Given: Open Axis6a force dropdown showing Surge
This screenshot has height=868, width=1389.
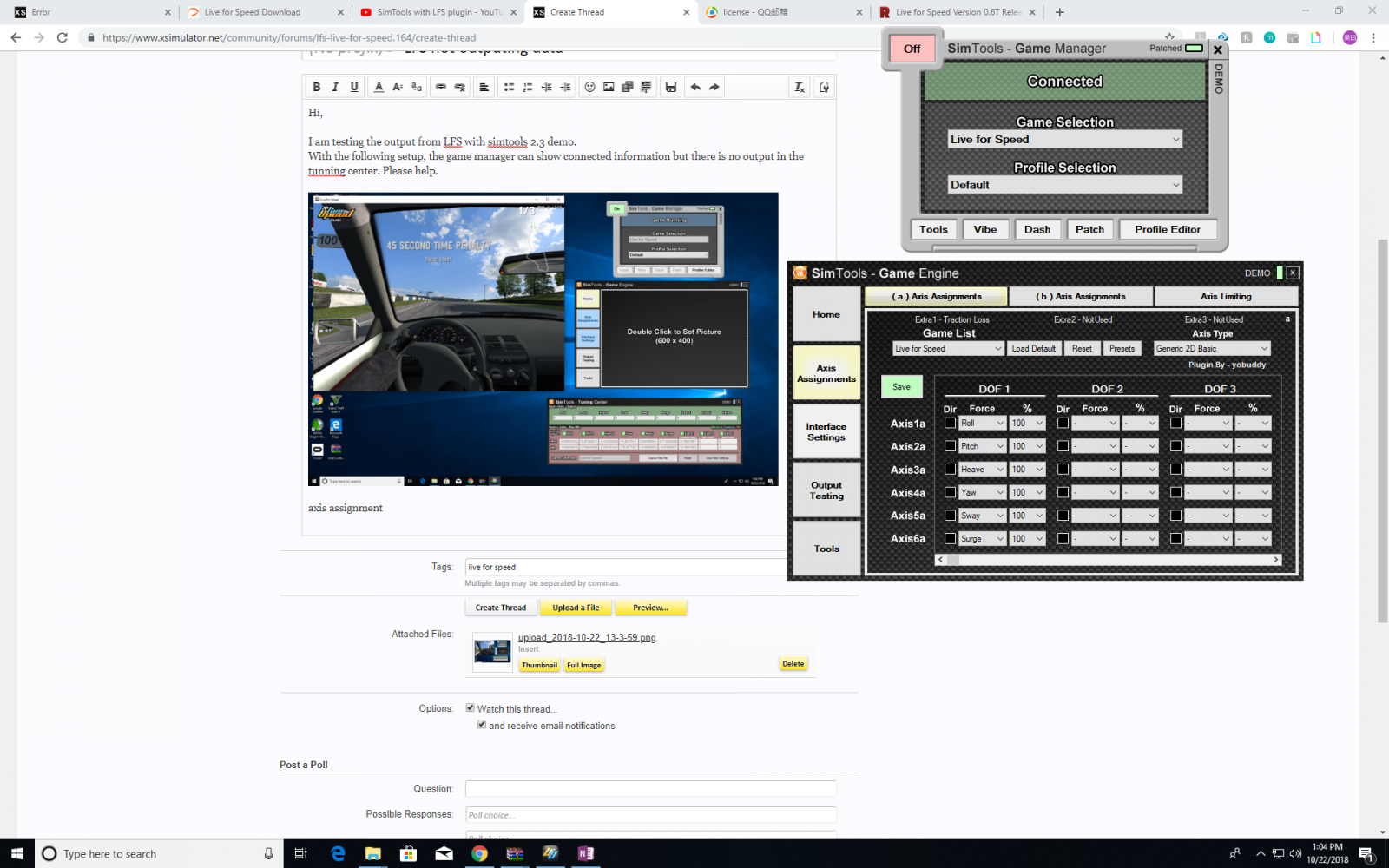Looking at the screenshot, I should click(982, 539).
